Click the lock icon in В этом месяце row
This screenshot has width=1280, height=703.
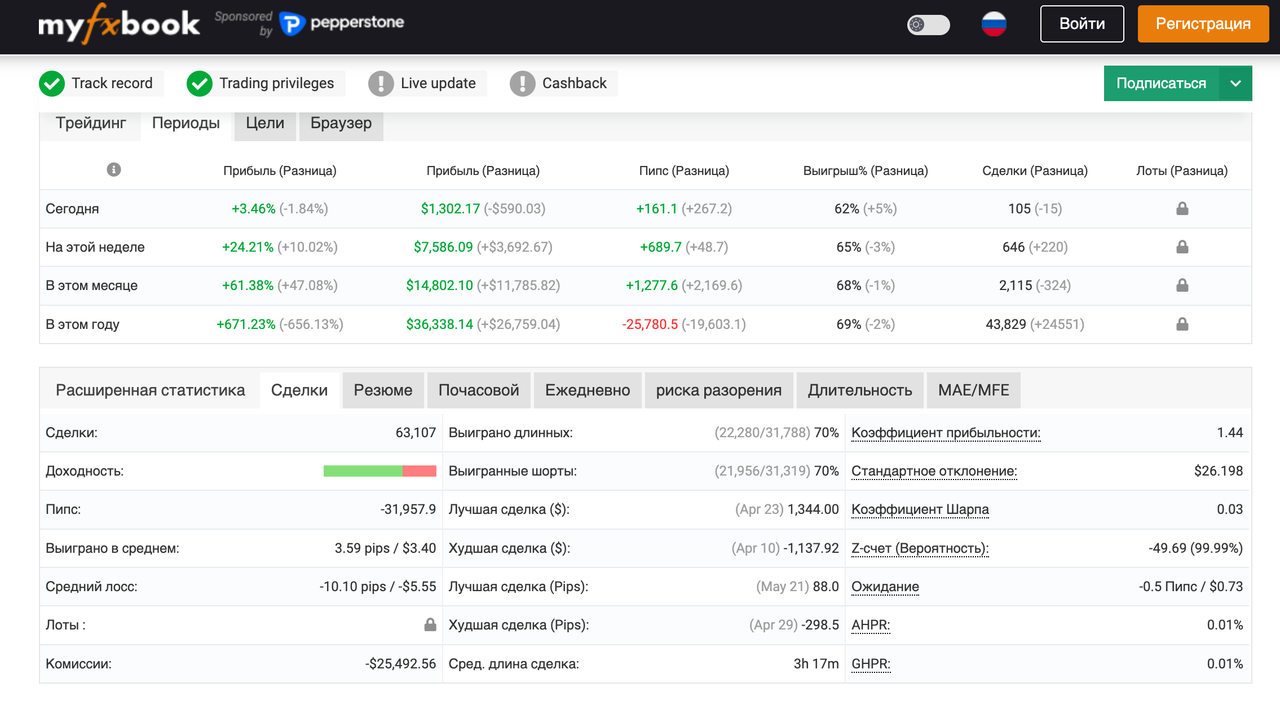click(x=1182, y=285)
